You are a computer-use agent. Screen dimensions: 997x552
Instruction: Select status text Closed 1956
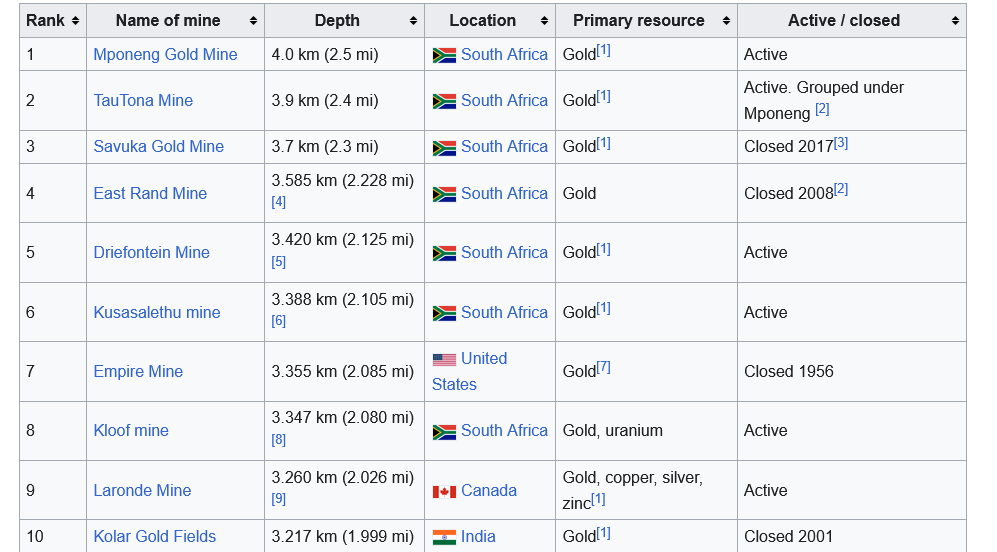pyautogui.click(x=788, y=371)
